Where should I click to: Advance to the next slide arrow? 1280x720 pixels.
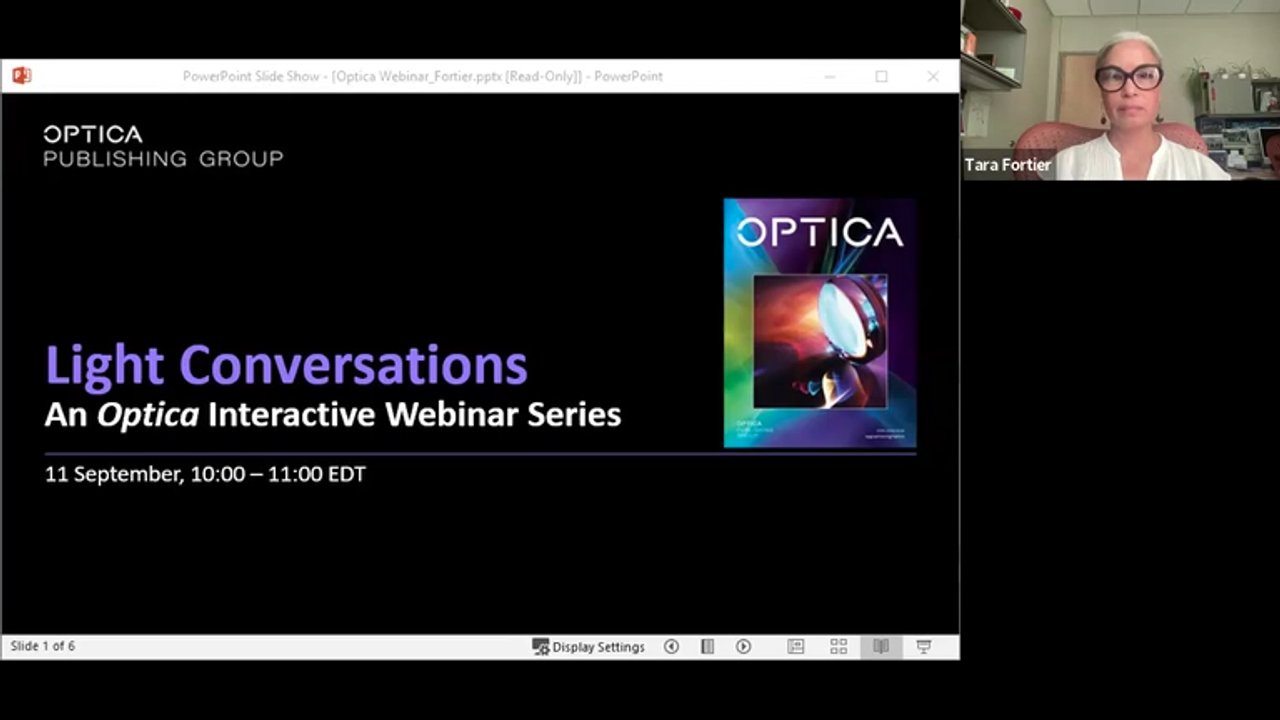(x=743, y=647)
